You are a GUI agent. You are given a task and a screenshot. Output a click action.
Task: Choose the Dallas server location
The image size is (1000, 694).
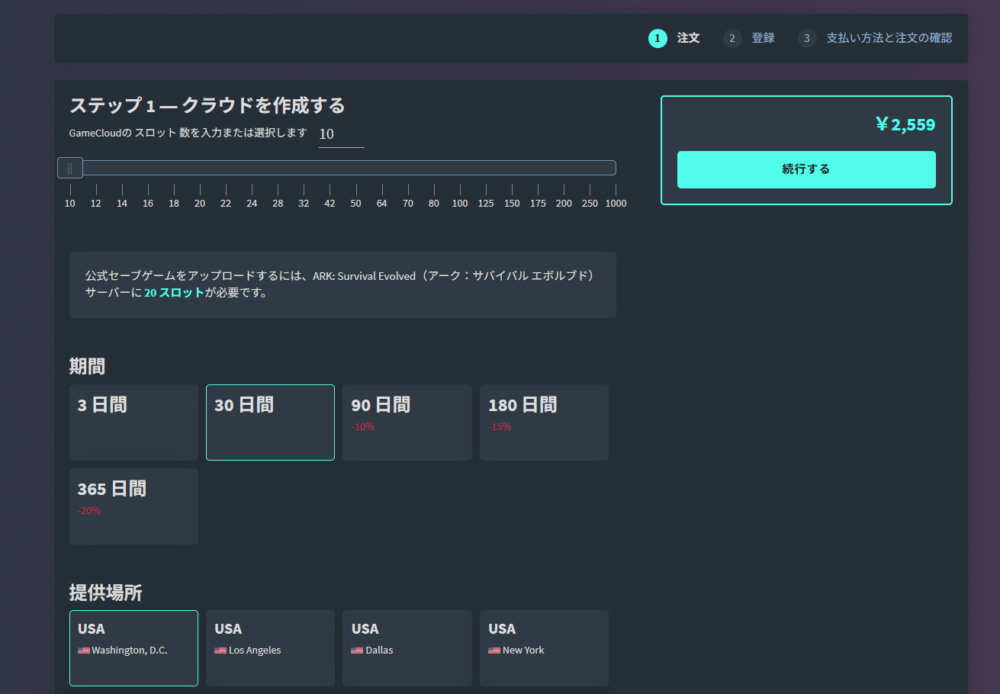click(407, 648)
